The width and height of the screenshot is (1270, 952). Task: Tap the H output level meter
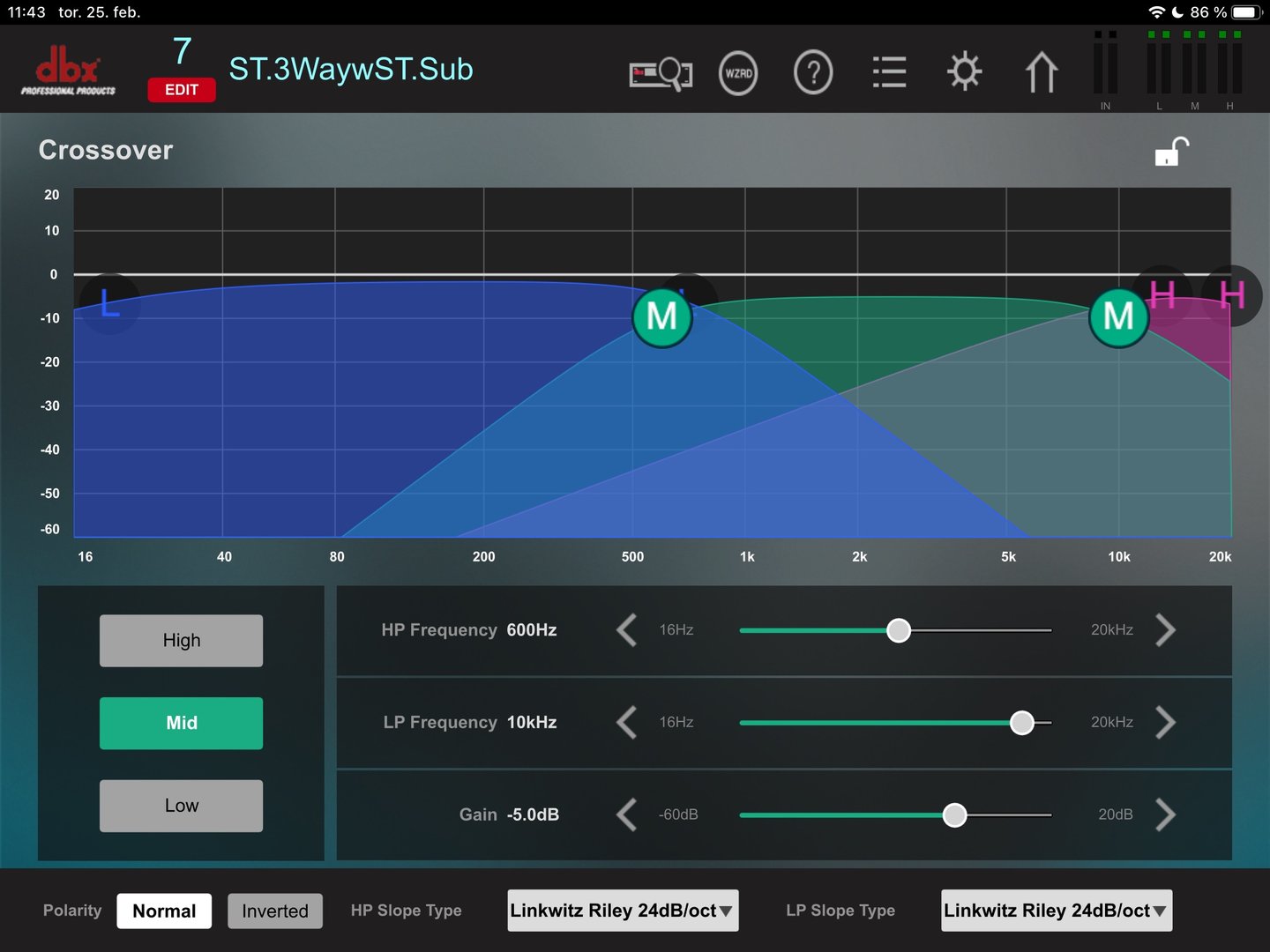click(x=1230, y=69)
